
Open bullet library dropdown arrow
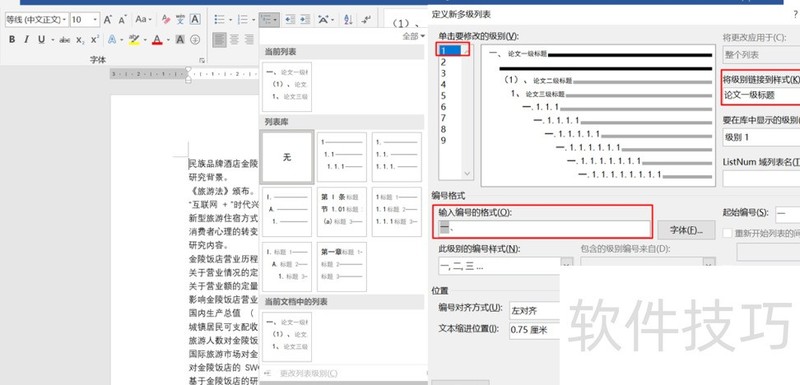(x=231, y=19)
